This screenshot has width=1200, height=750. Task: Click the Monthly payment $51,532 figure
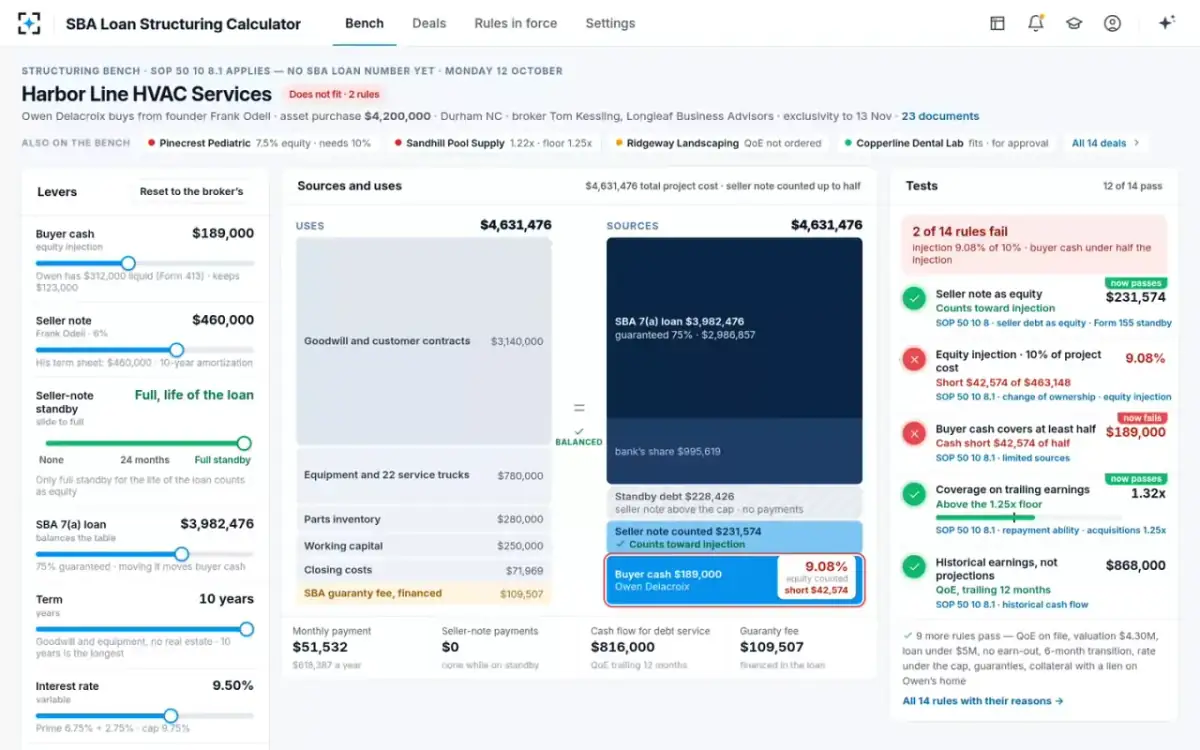point(320,647)
